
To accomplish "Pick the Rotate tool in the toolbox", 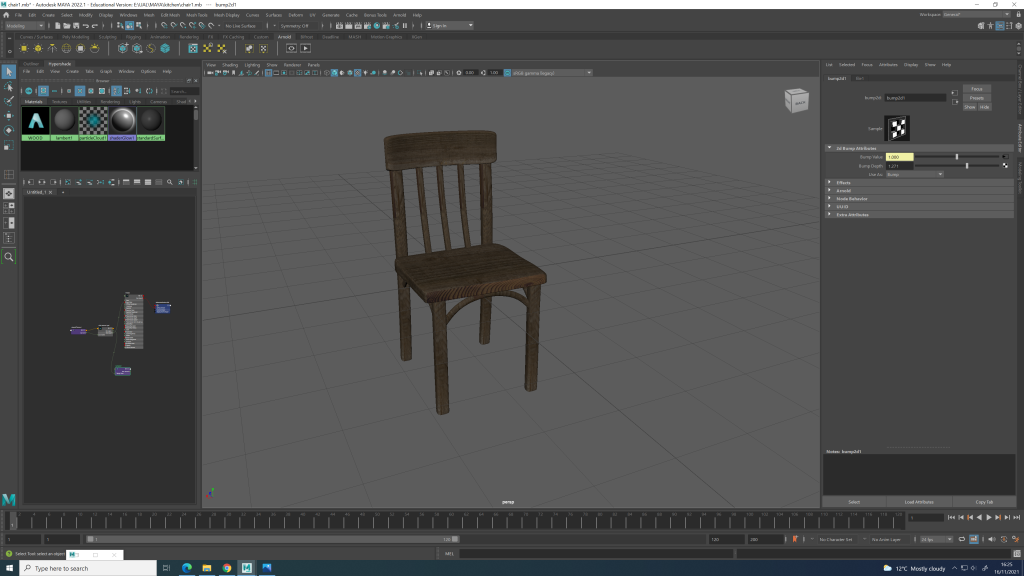I will point(8,131).
